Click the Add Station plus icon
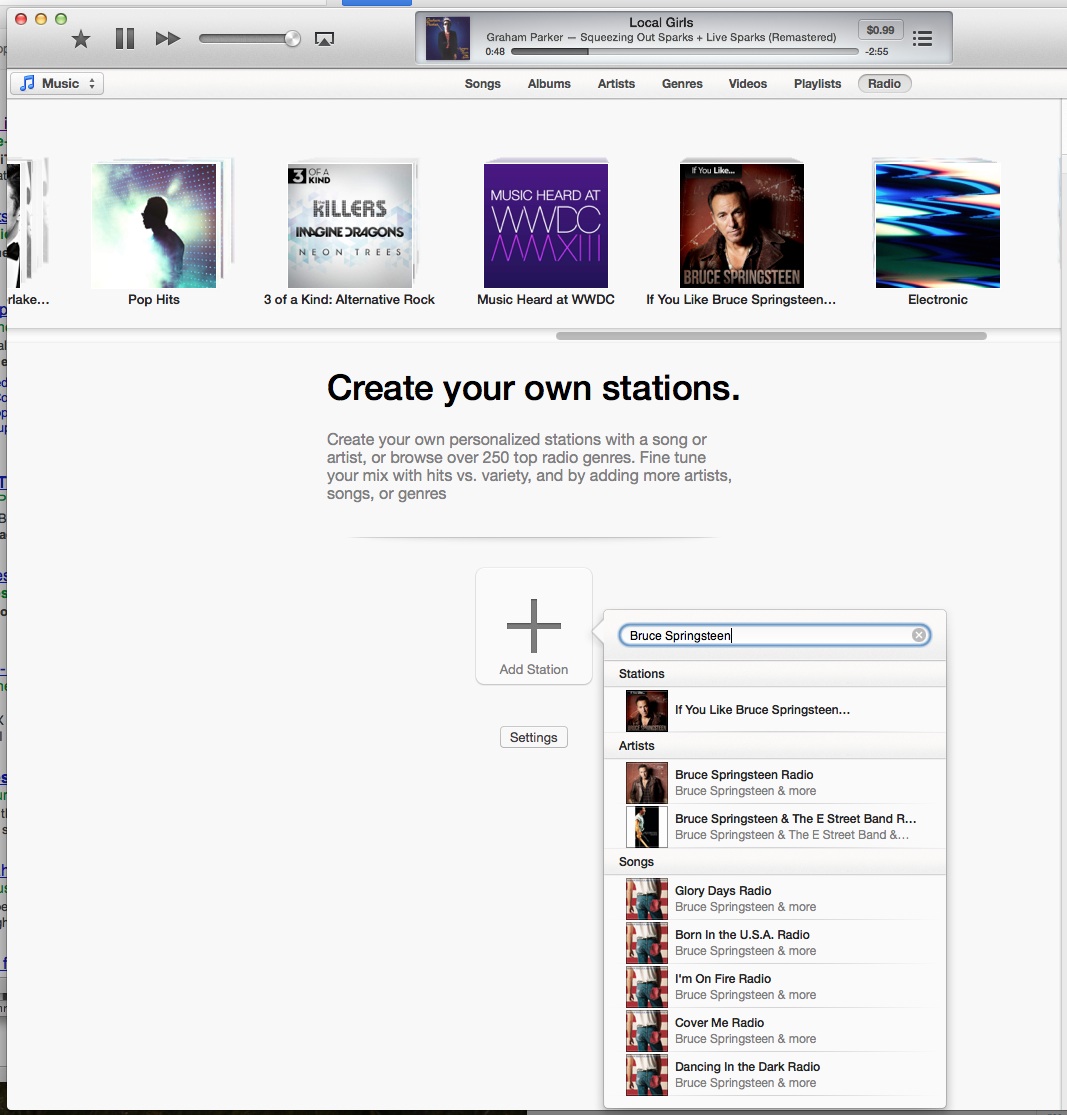 pyautogui.click(x=533, y=626)
